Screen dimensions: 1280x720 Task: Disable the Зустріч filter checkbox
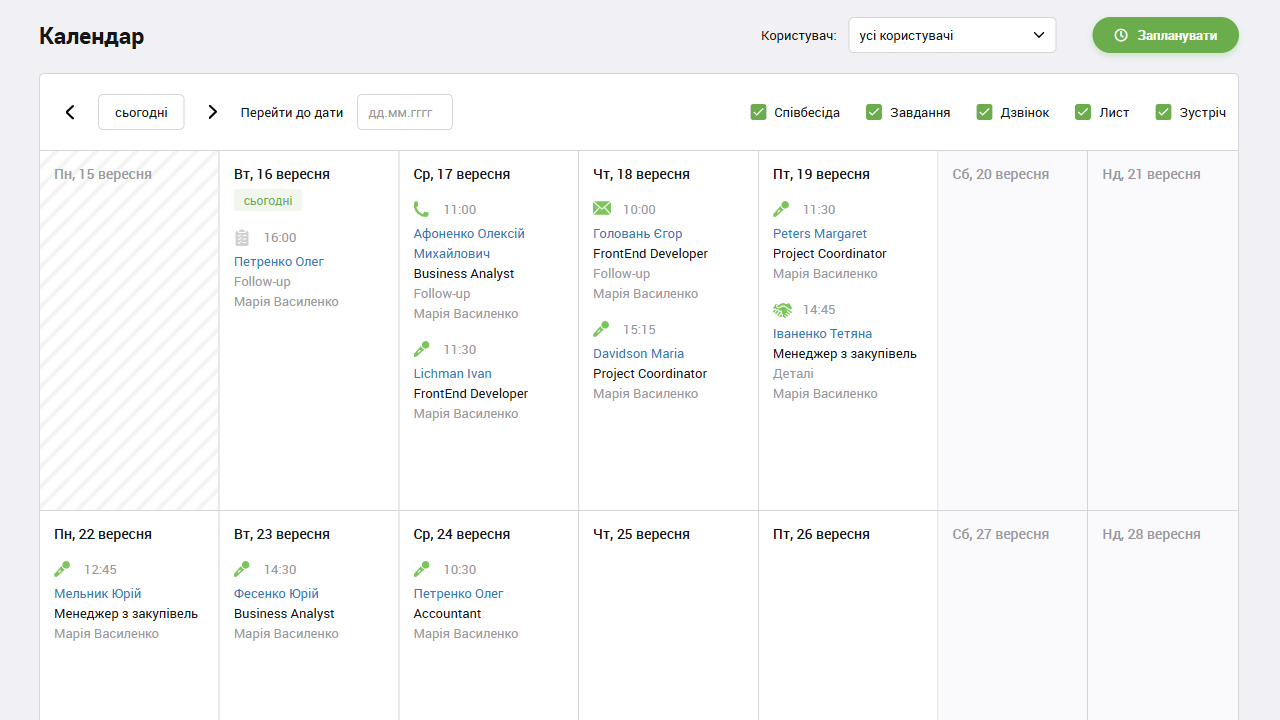[x=1163, y=112]
